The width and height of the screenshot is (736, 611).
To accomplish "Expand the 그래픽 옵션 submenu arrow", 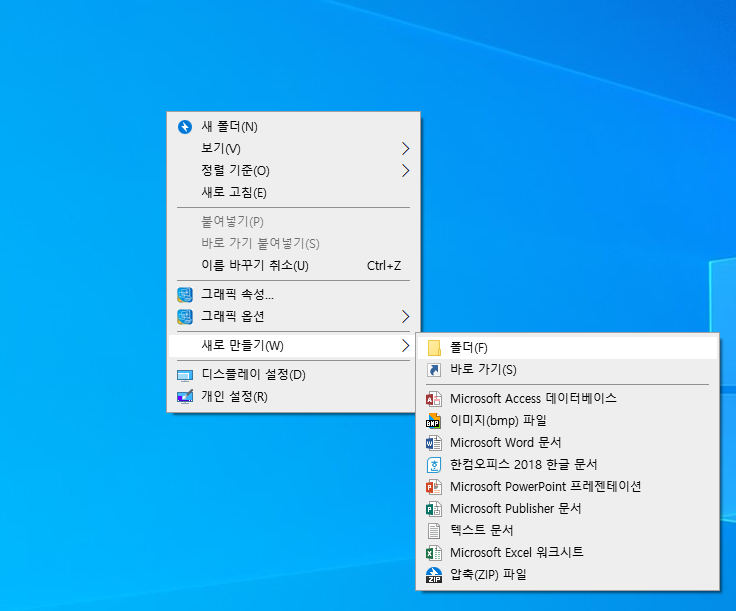I will [405, 317].
